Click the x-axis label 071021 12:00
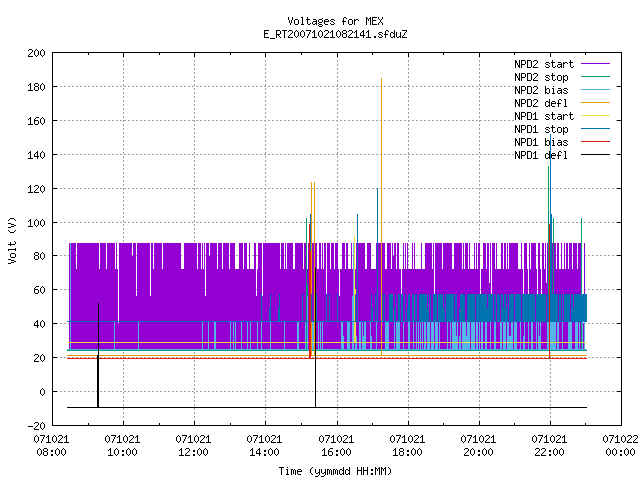This screenshot has height=480, width=640. point(193,446)
